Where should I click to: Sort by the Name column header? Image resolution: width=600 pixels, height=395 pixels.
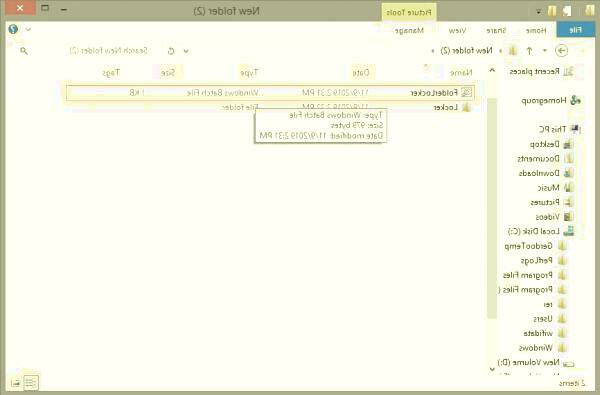(461, 72)
